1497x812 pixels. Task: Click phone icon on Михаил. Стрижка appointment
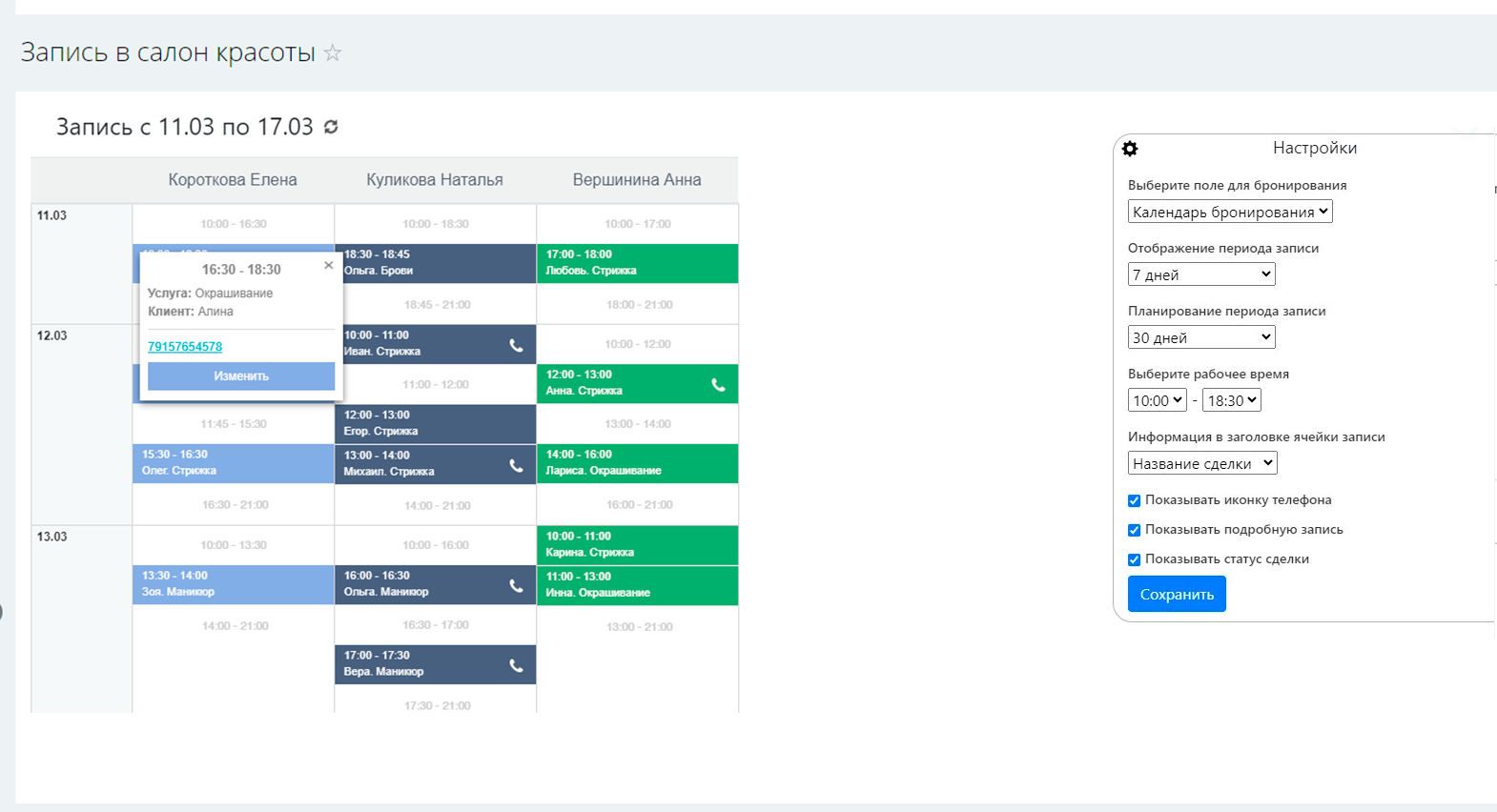(x=516, y=465)
